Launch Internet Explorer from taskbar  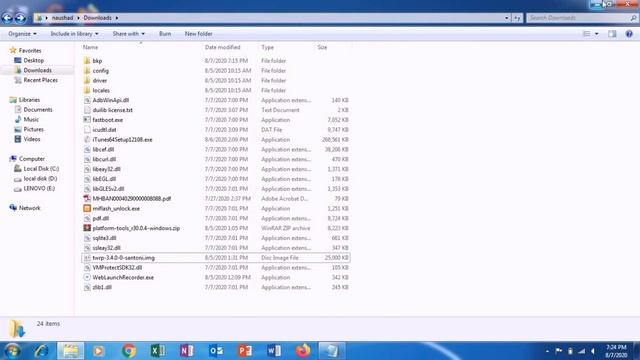pyautogui.click(x=41, y=351)
